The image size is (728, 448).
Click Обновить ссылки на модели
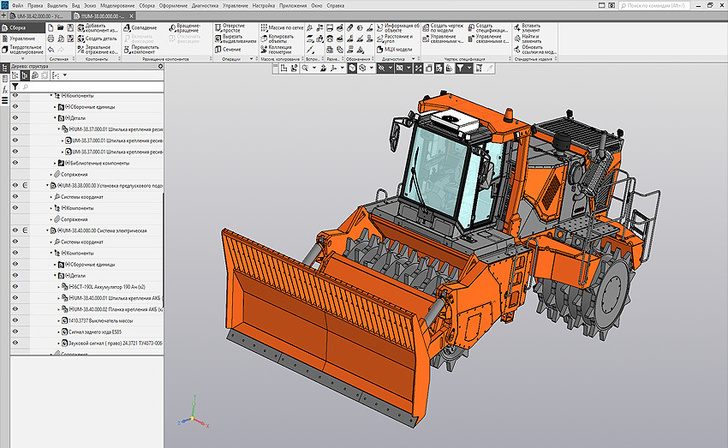click(x=535, y=49)
